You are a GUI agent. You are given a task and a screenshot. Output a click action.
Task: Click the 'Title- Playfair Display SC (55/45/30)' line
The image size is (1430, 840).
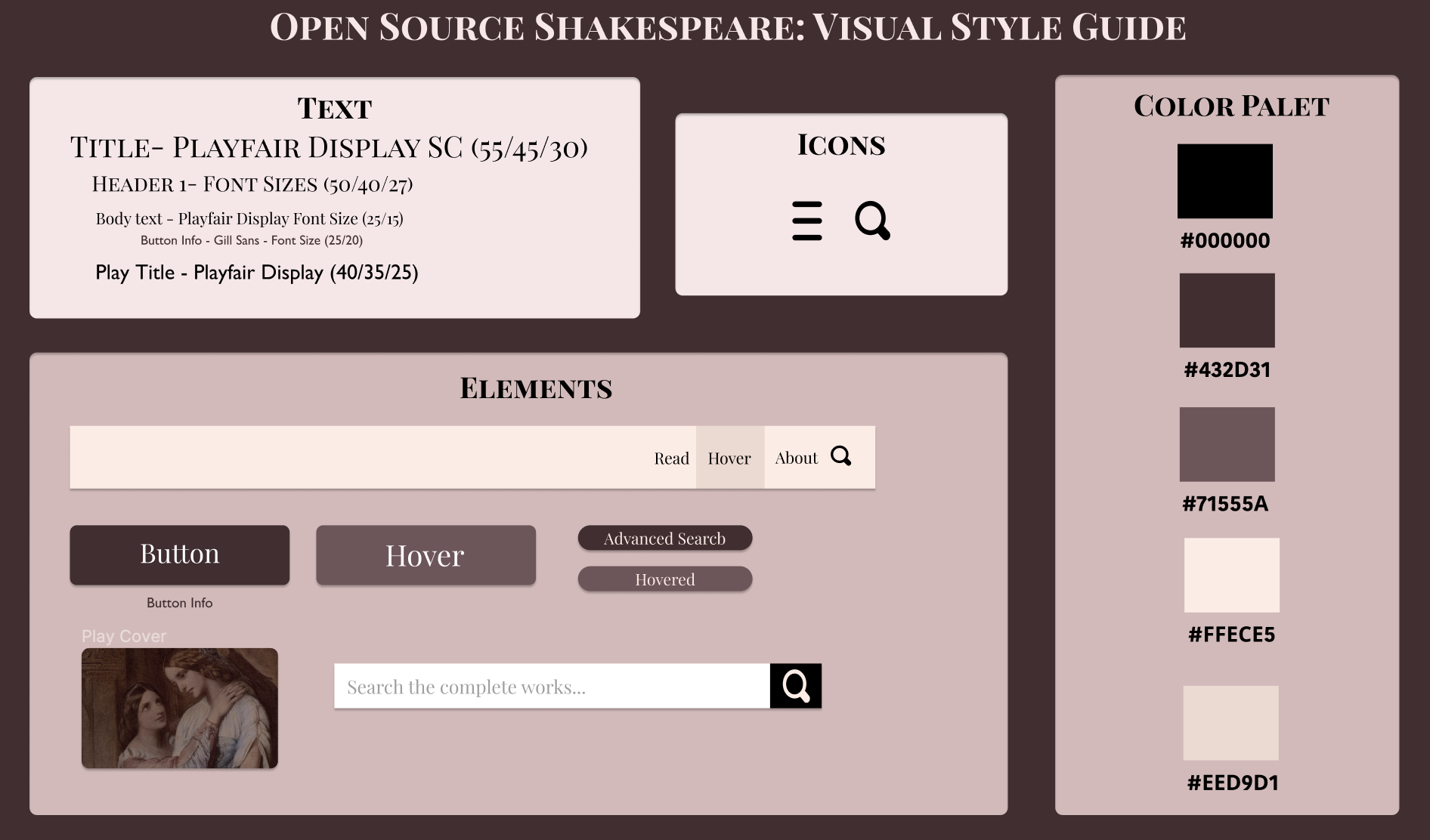[329, 148]
